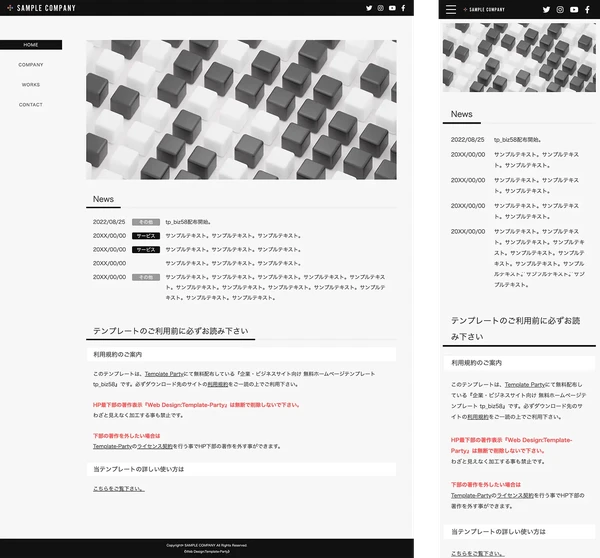Screen dimensions: 600x558
Task: Click the SAMPLE COMPANY logo in mobile header
Action: (x=484, y=10)
